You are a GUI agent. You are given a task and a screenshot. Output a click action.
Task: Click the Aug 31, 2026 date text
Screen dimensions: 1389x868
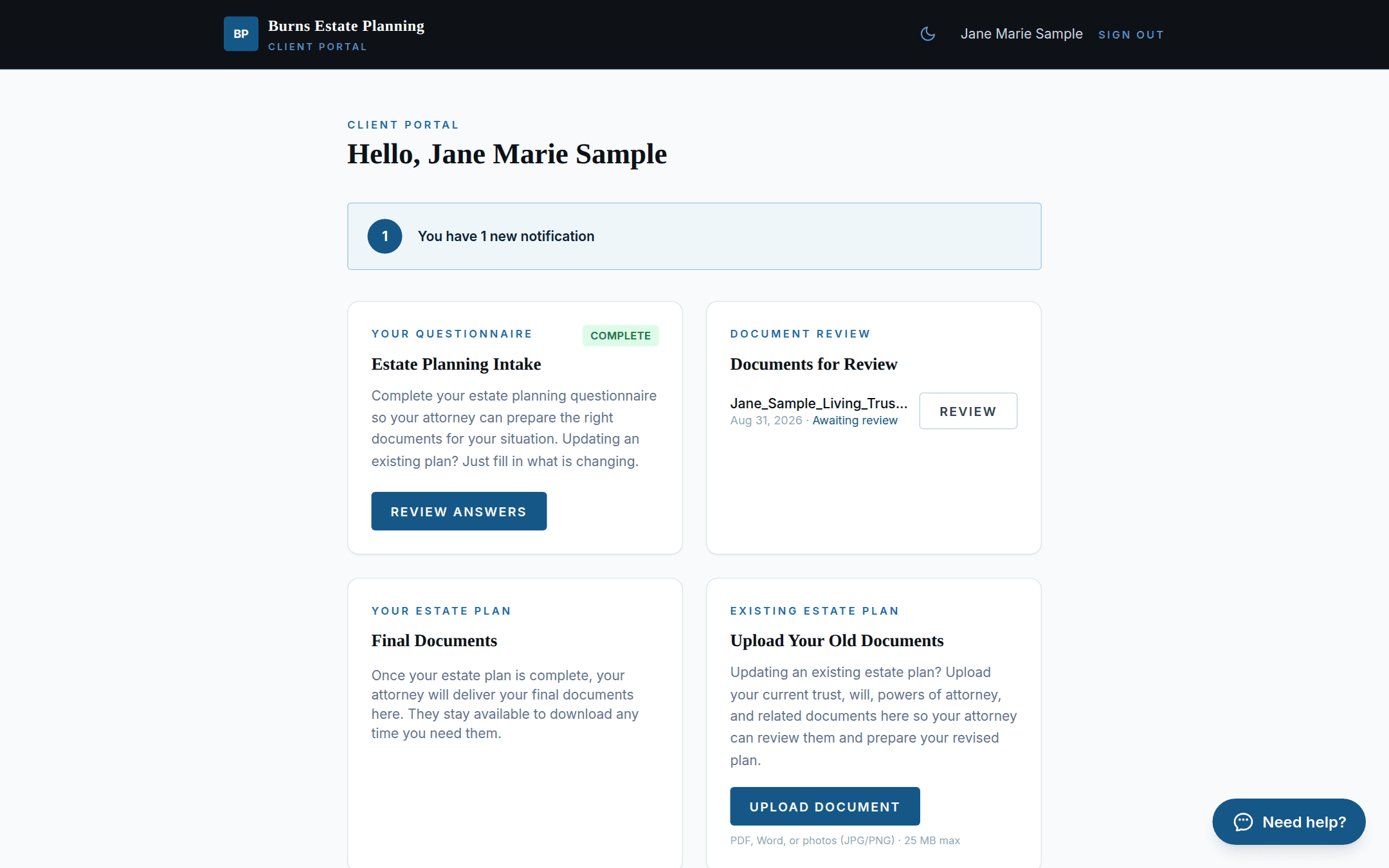pos(766,420)
